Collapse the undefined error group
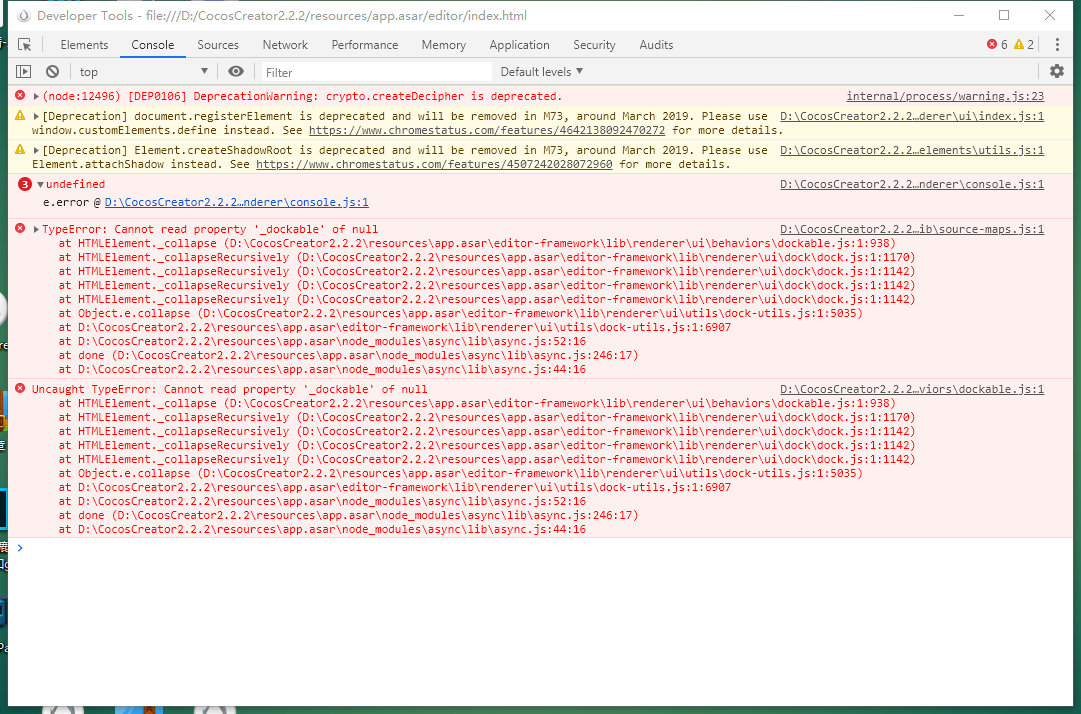Screen dimensions: 1081x714 point(41,185)
